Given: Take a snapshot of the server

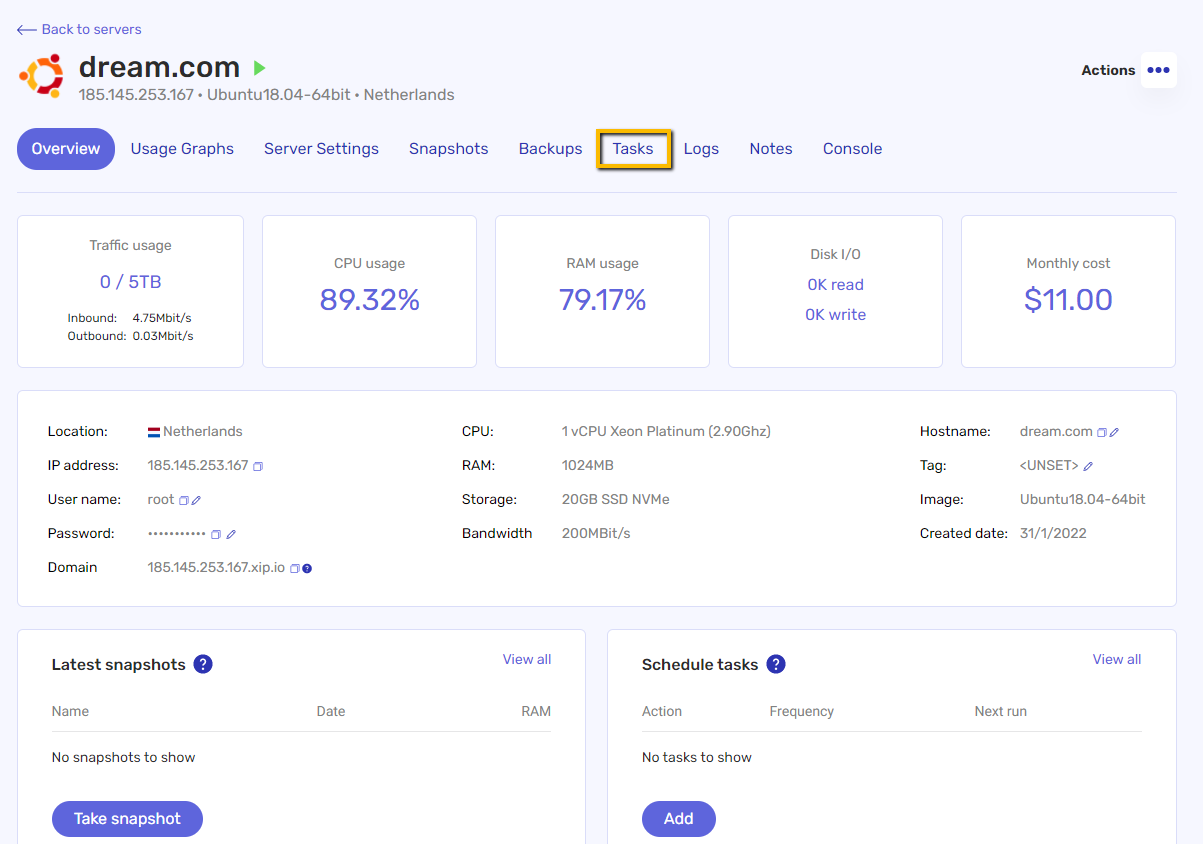Looking at the screenshot, I should (127, 819).
